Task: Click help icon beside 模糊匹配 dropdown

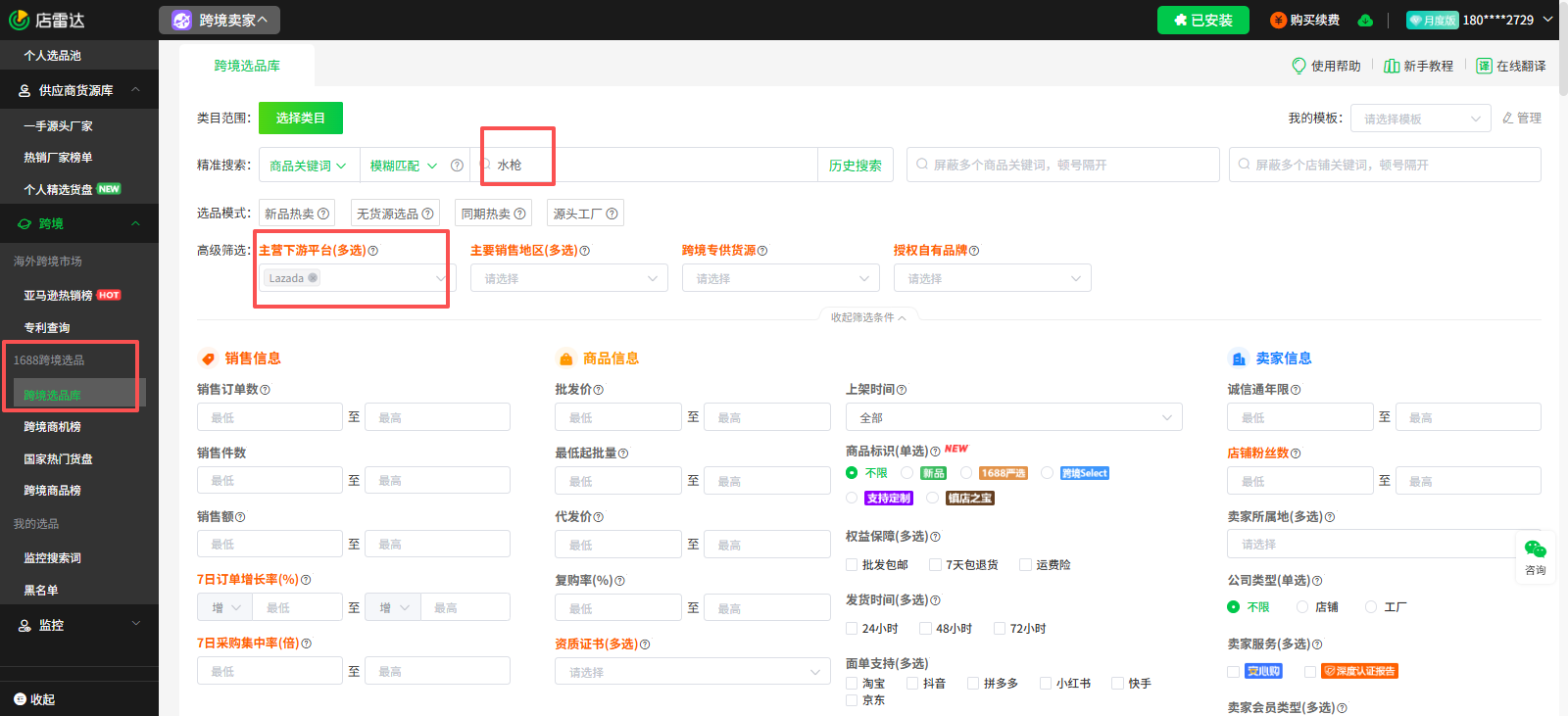Action: pos(457,166)
